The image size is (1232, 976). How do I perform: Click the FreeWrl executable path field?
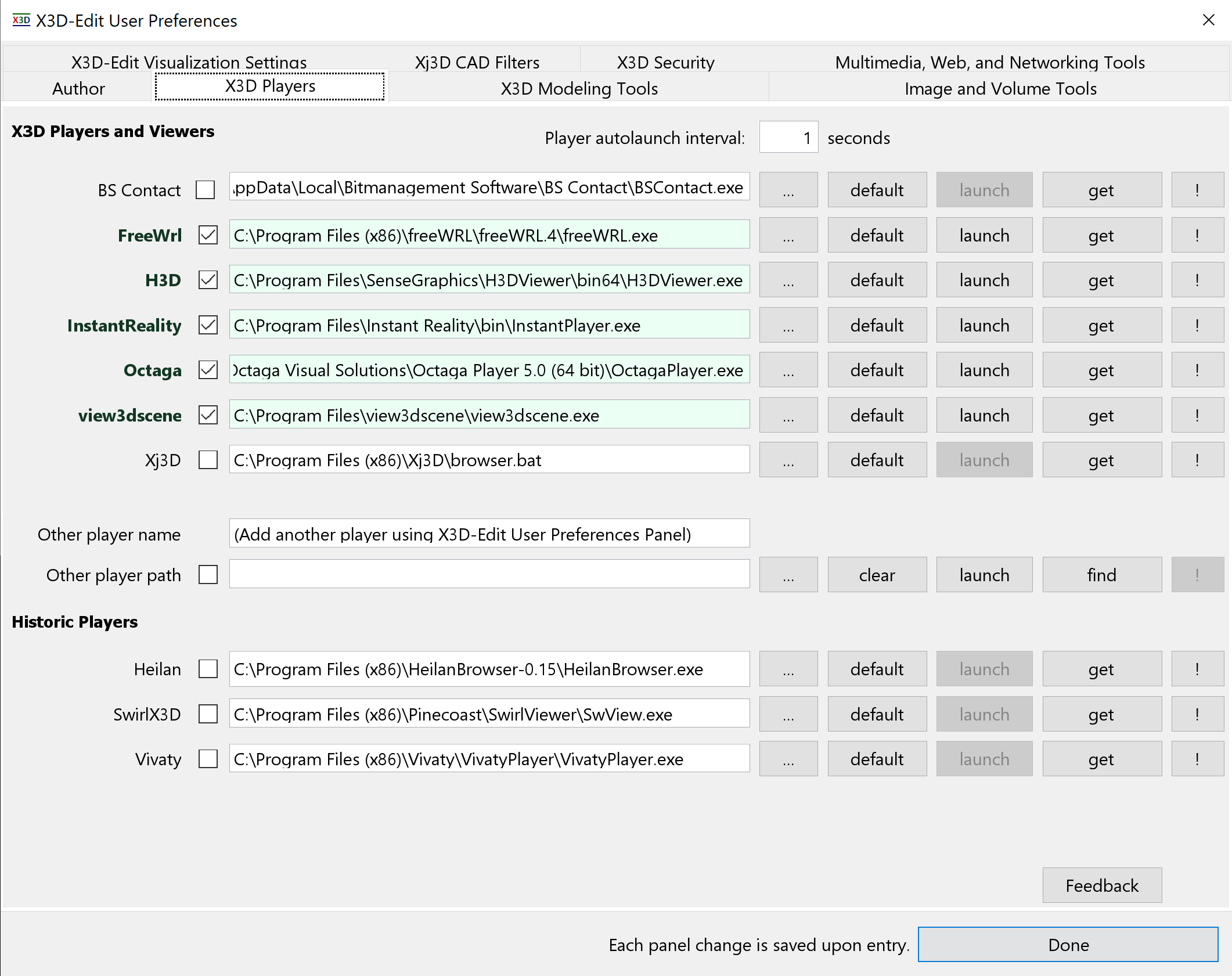(x=489, y=235)
